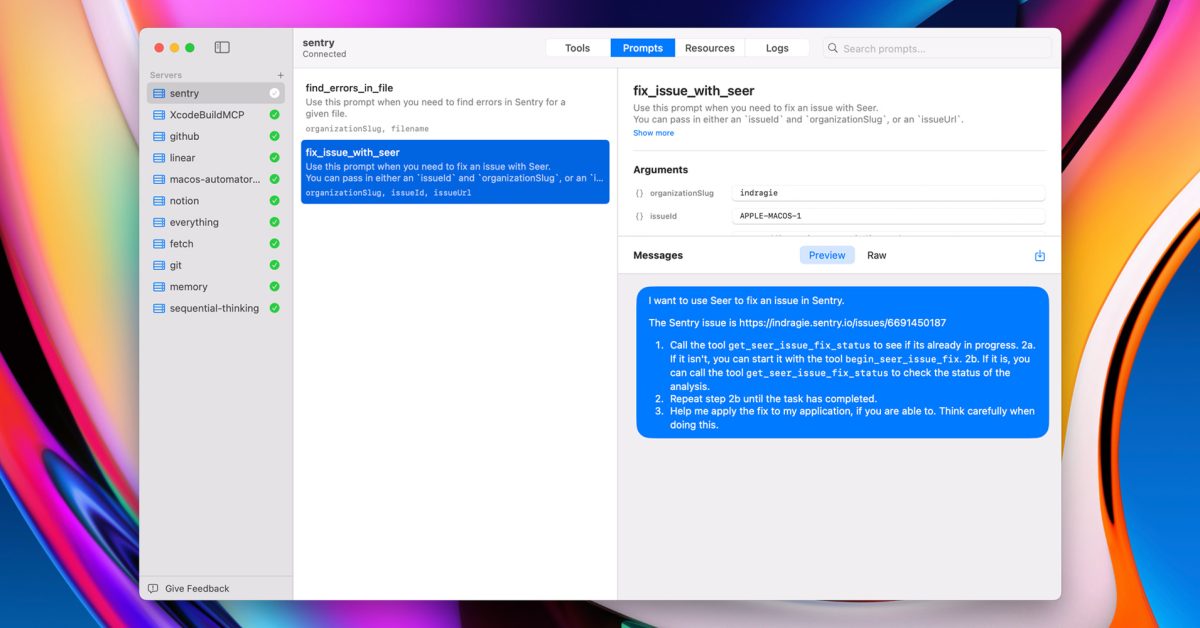
Task: Select the linear server label
Action: (x=183, y=158)
